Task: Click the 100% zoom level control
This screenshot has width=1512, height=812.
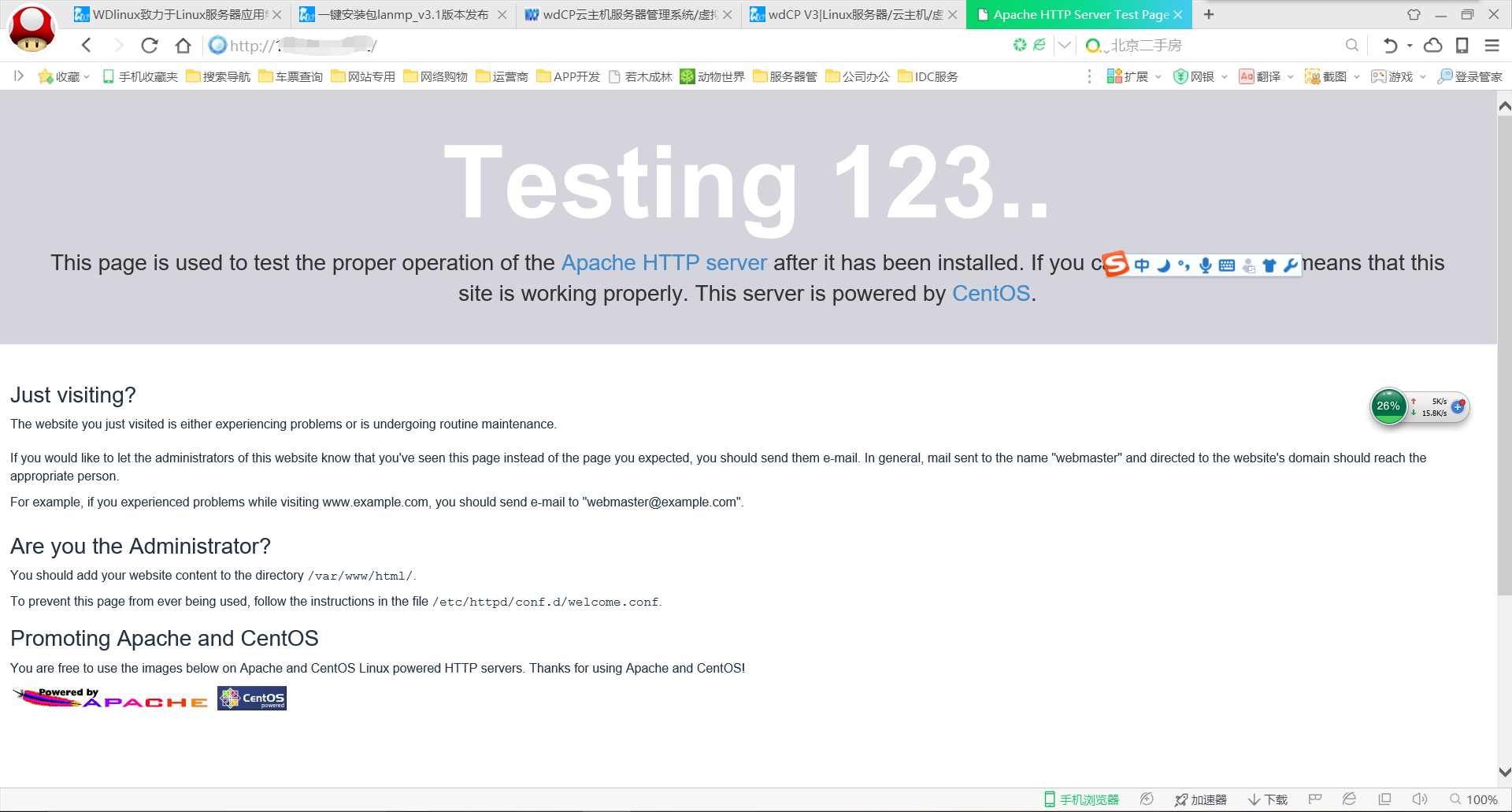Action: tap(1473, 799)
